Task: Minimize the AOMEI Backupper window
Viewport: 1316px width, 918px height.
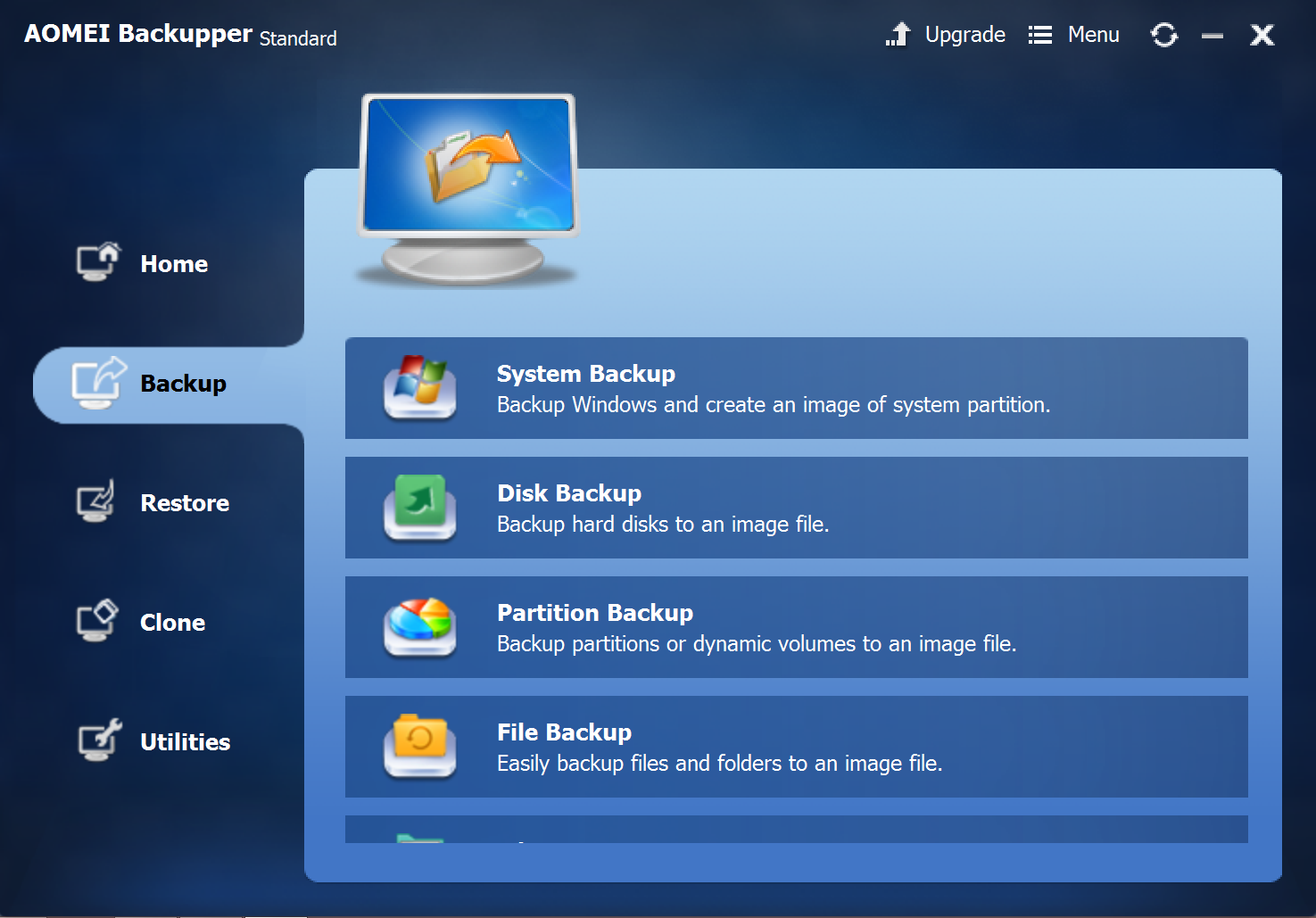Action: [x=1213, y=36]
